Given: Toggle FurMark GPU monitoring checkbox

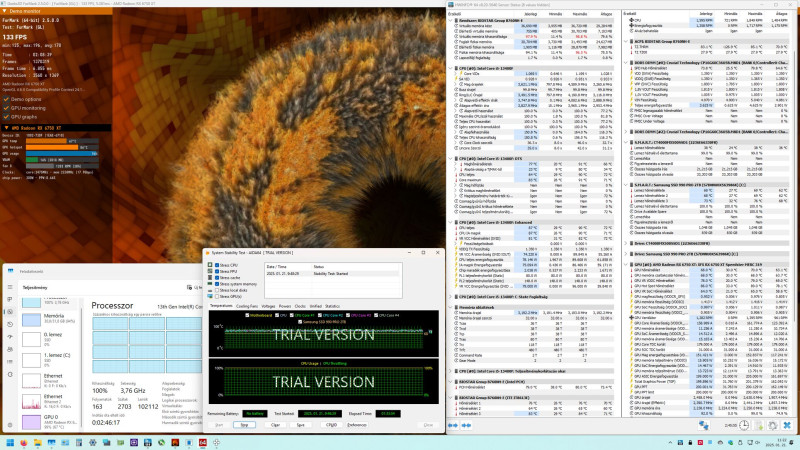Looking at the screenshot, I should [7, 108].
